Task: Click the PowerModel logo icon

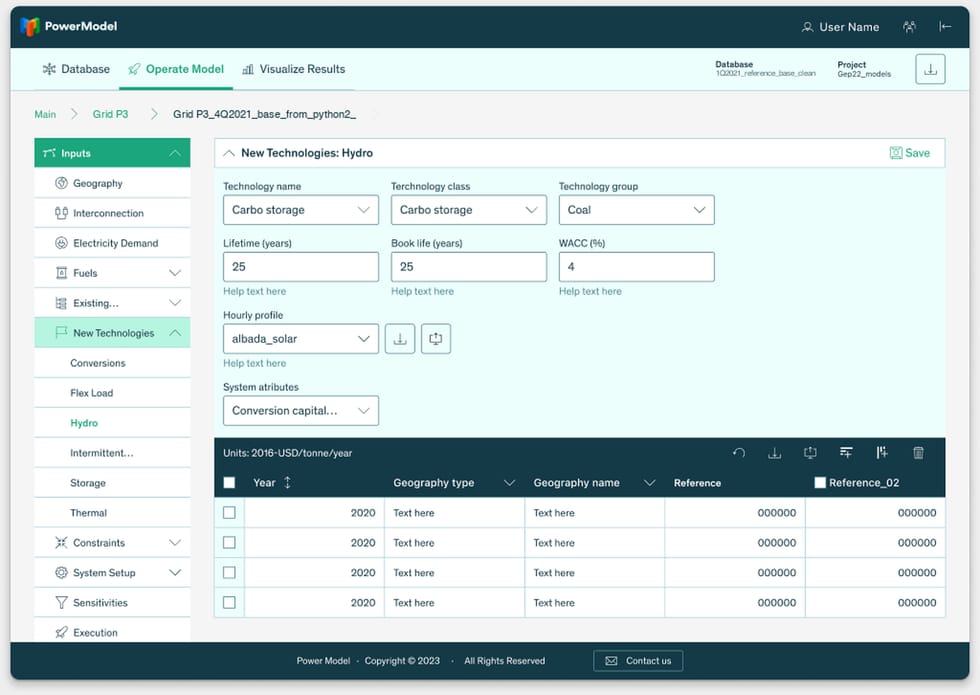Action: pyautogui.click(x=29, y=26)
